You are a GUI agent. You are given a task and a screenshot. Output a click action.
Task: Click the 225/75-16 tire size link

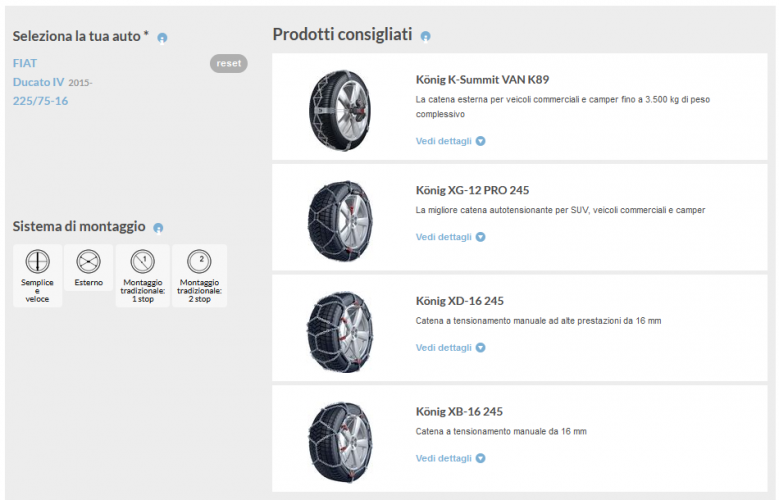coord(40,101)
